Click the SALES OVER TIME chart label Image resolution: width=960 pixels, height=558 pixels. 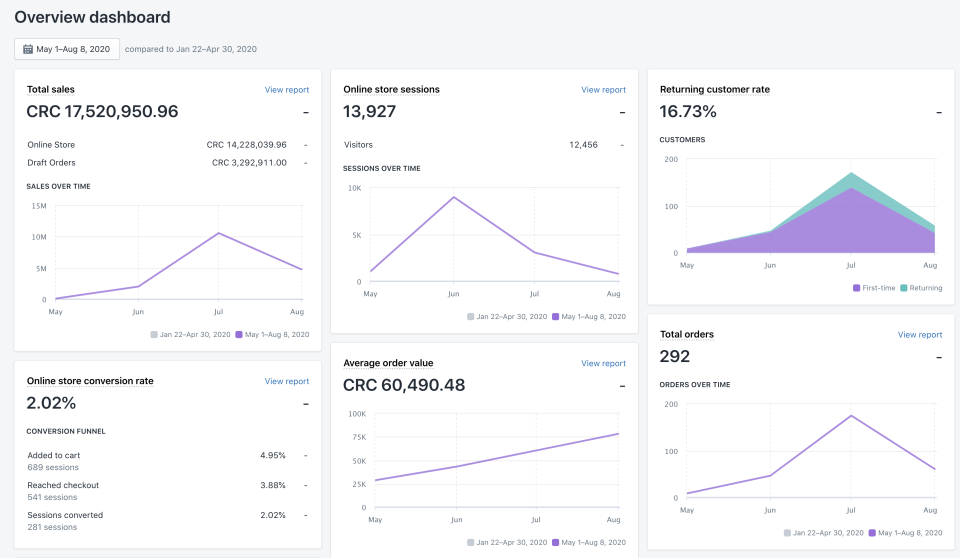click(x=58, y=186)
